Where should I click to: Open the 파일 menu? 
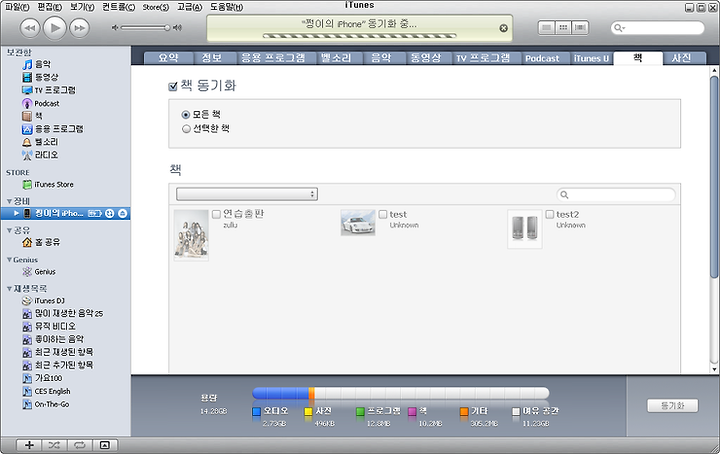(17, 7)
